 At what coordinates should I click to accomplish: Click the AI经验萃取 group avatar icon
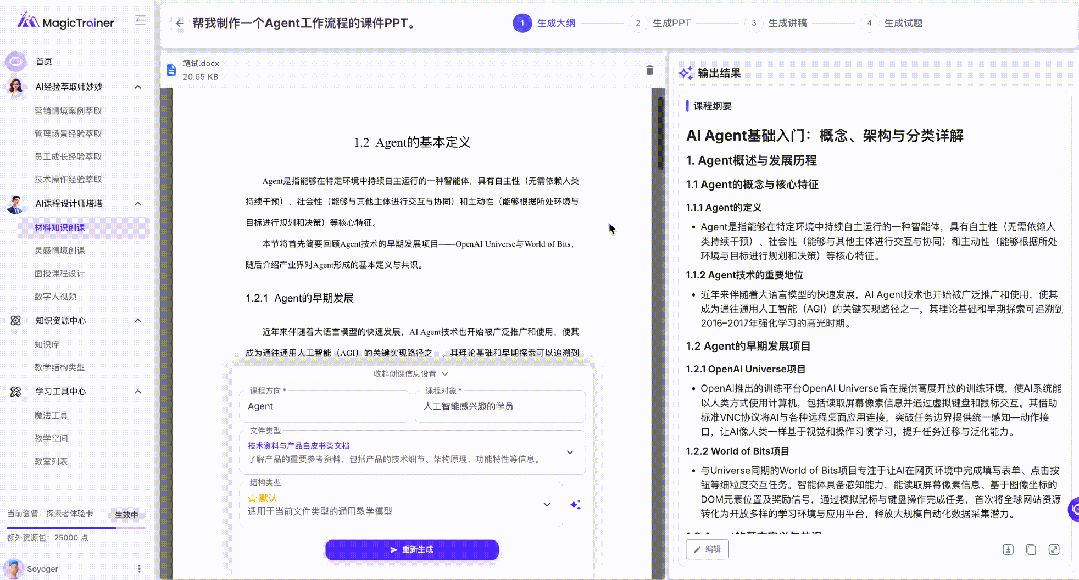click(x=15, y=87)
